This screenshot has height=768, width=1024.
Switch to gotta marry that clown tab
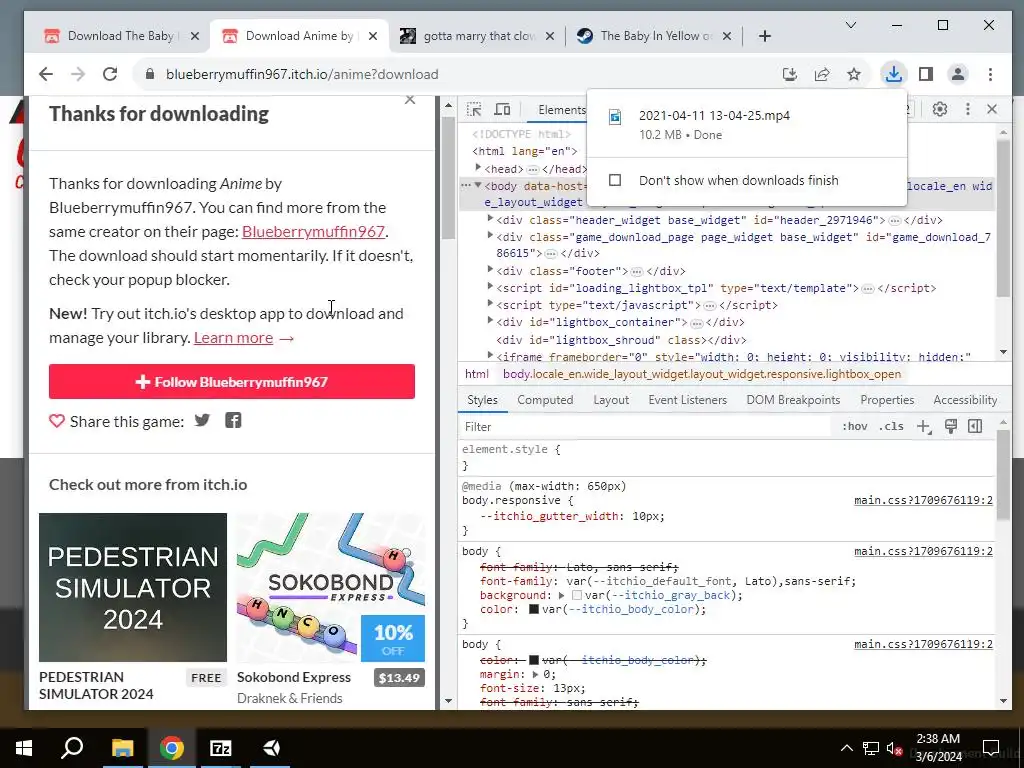click(477, 36)
